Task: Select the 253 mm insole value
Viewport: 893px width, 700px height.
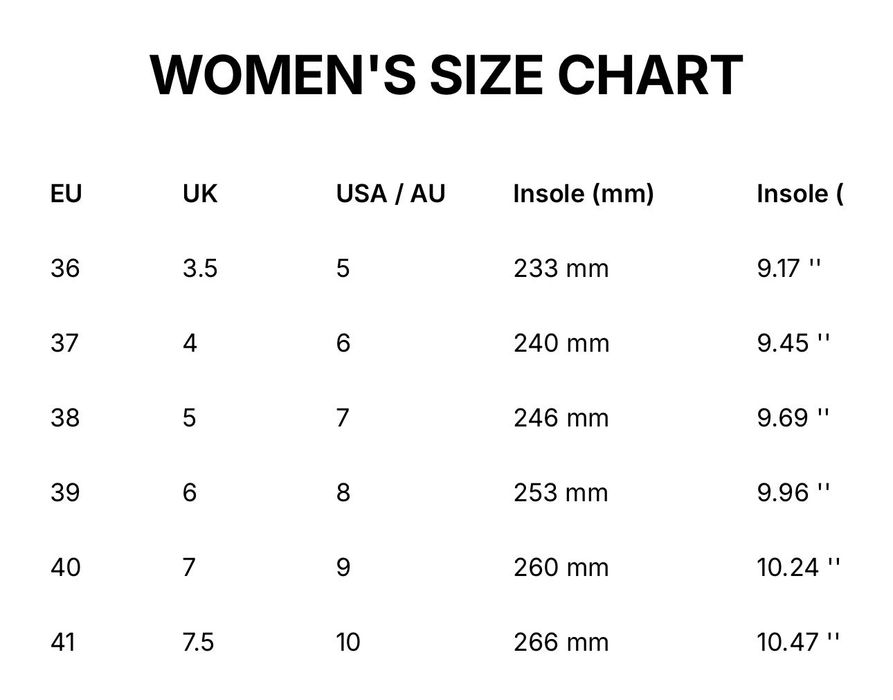Action: (x=561, y=493)
